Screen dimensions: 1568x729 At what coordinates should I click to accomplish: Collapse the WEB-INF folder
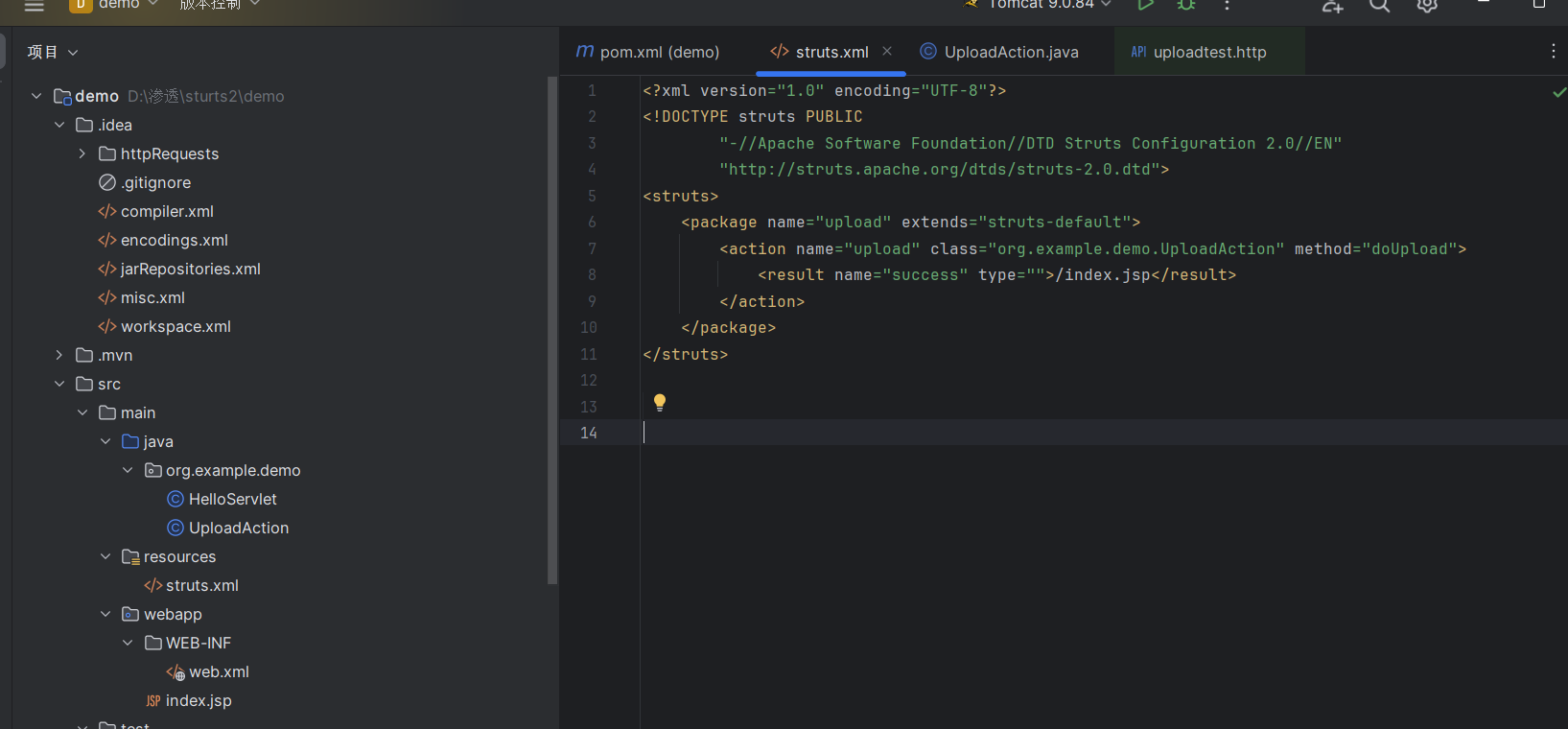click(128, 643)
